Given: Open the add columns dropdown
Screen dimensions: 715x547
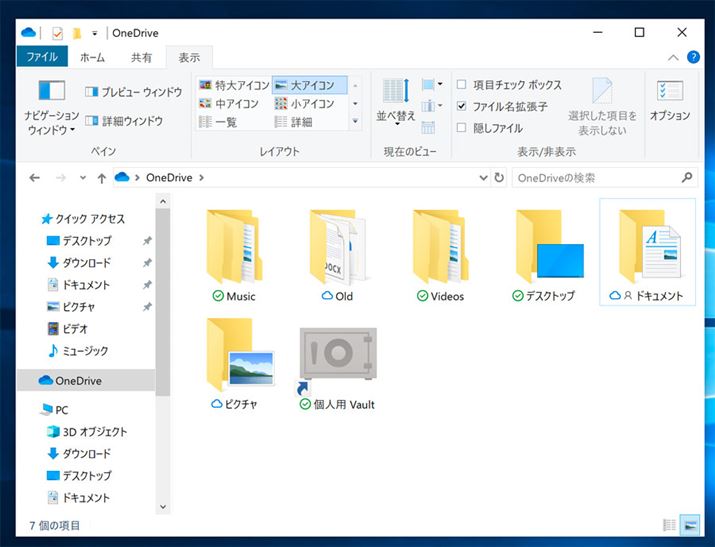Looking at the screenshot, I should (432, 106).
